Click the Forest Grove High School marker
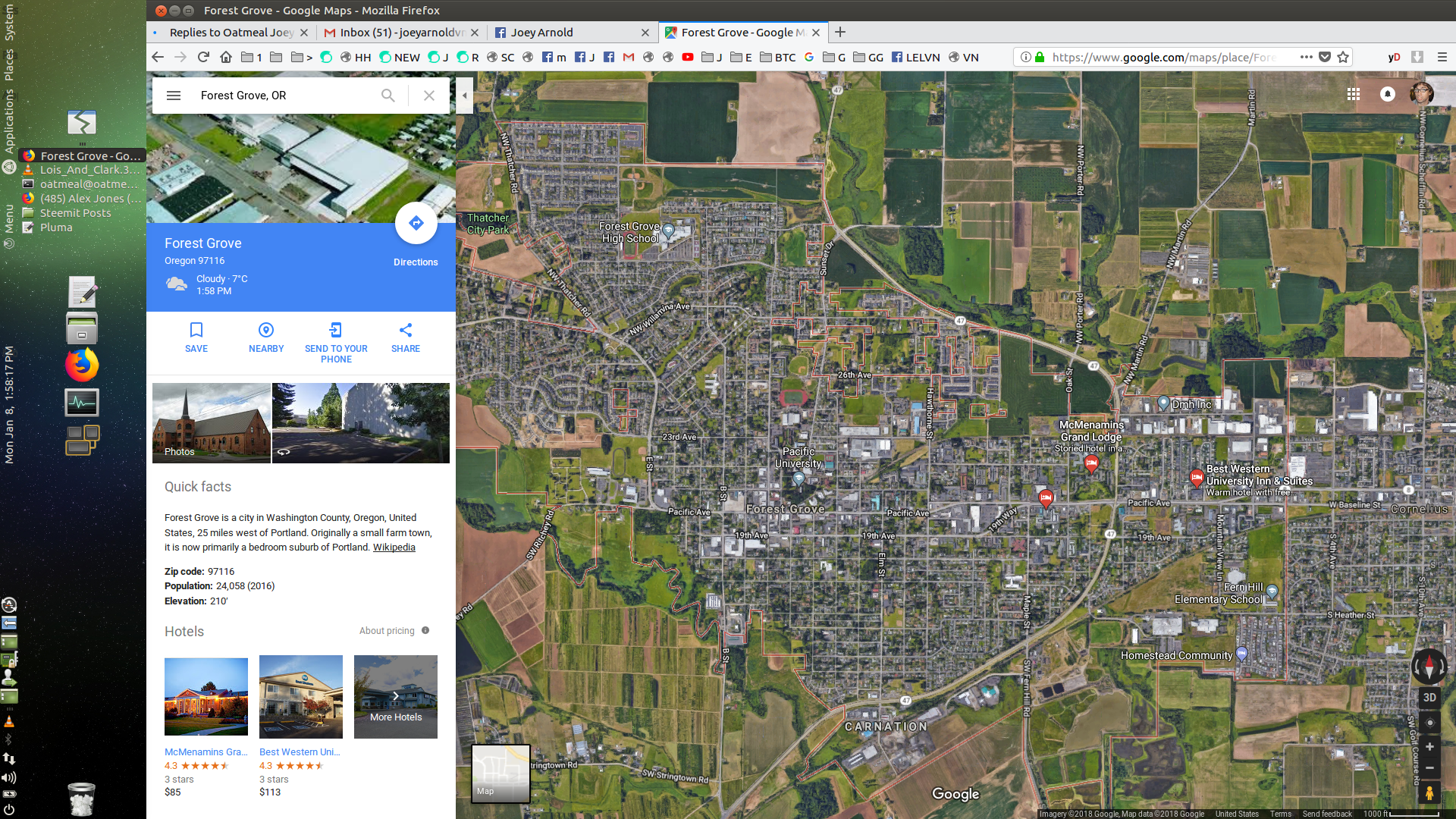Image resolution: width=1456 pixels, height=819 pixels. click(668, 230)
